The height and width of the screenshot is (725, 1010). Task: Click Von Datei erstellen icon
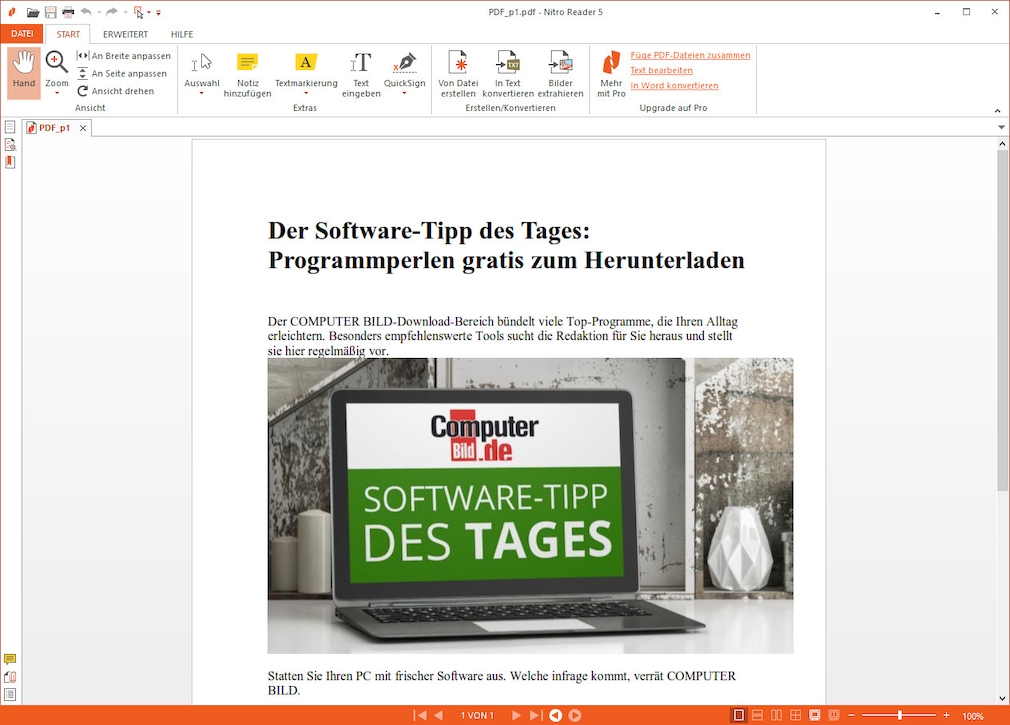pyautogui.click(x=458, y=63)
